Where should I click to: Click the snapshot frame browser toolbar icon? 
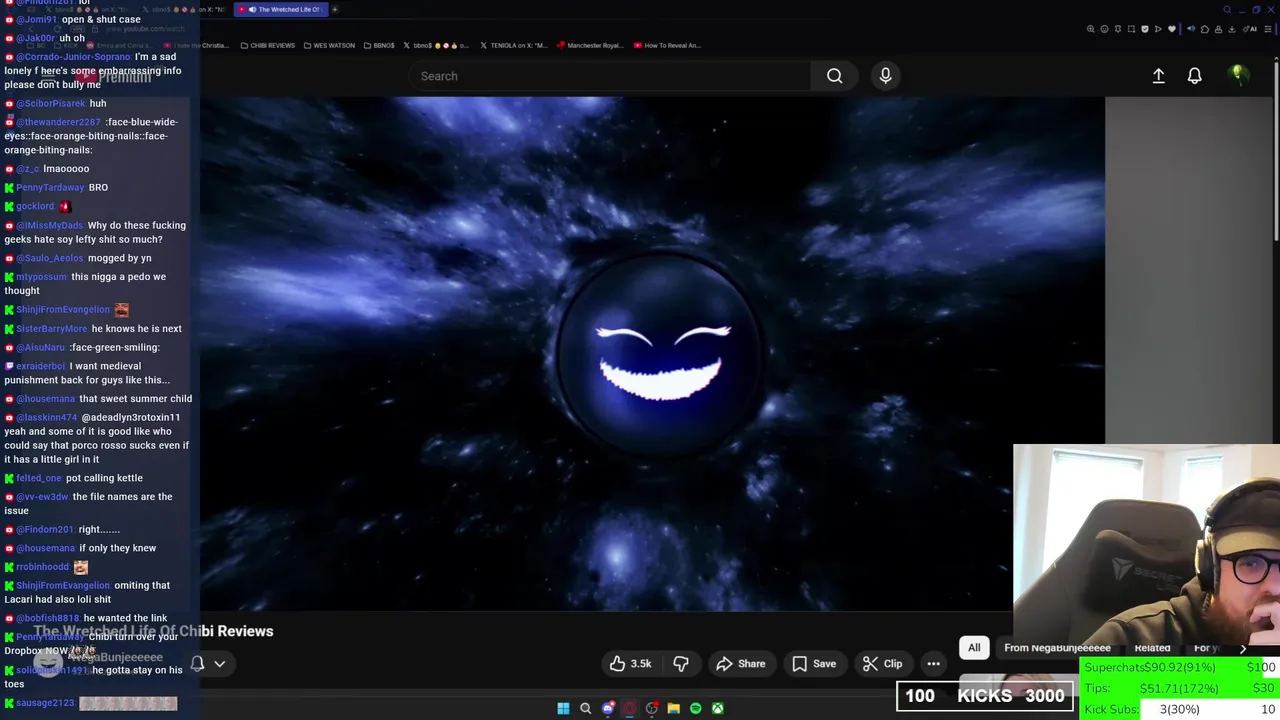click(1131, 29)
